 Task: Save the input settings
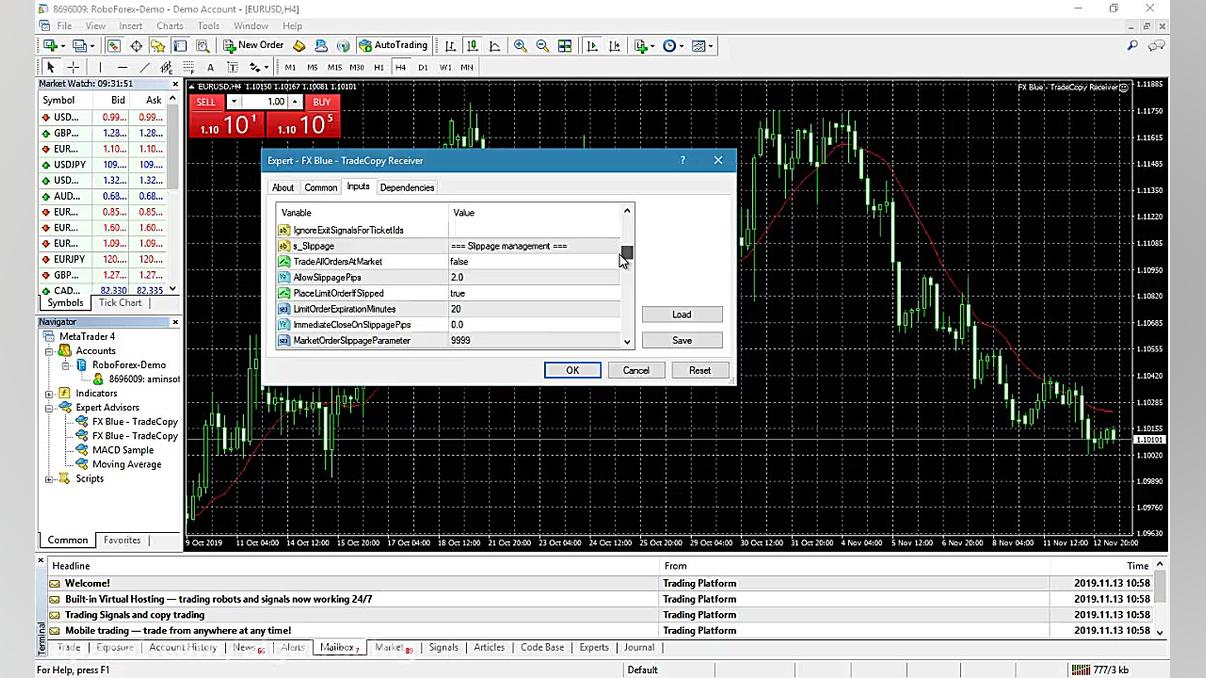682,340
